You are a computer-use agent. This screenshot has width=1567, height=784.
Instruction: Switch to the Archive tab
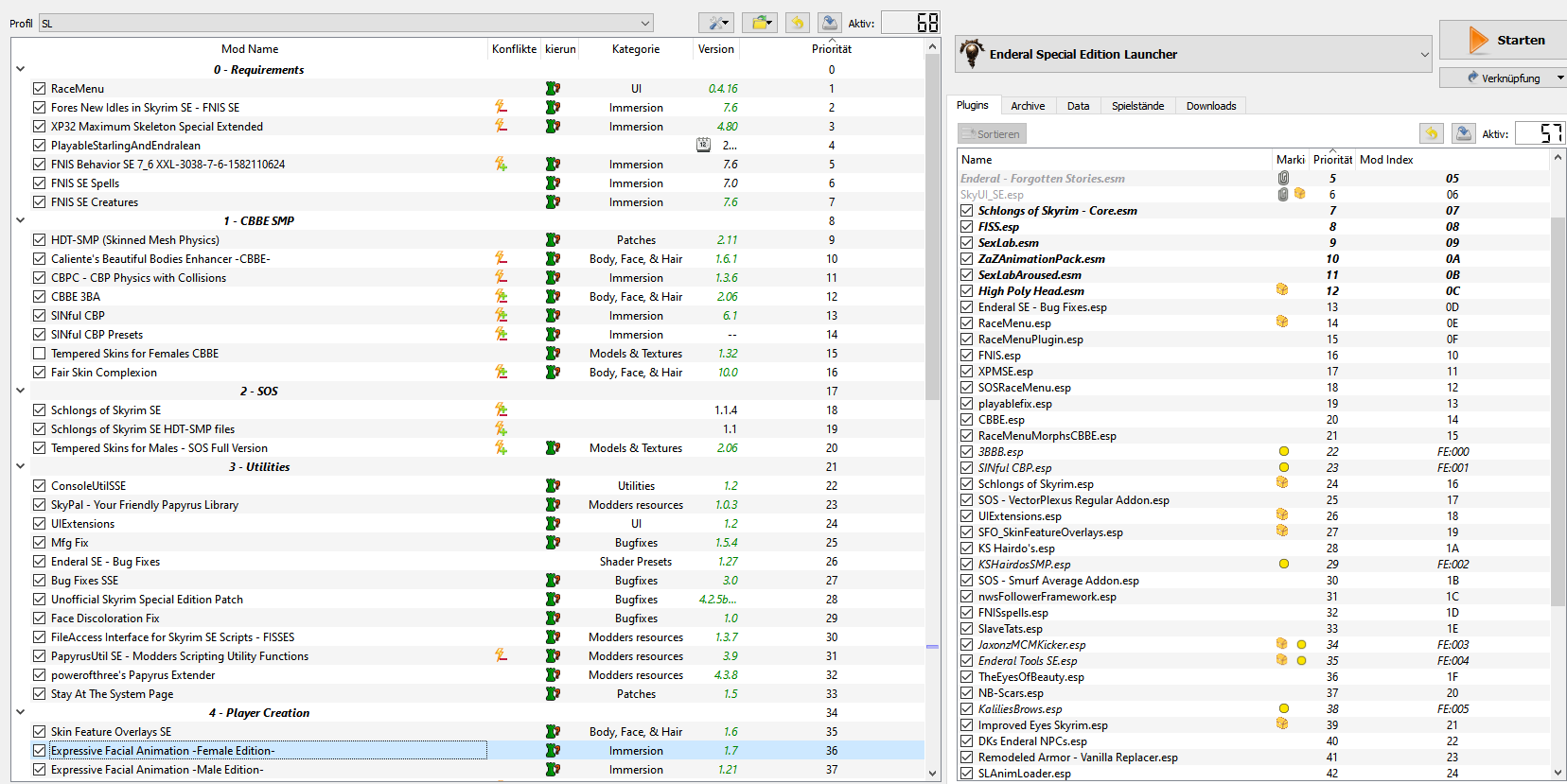pyautogui.click(x=1028, y=106)
